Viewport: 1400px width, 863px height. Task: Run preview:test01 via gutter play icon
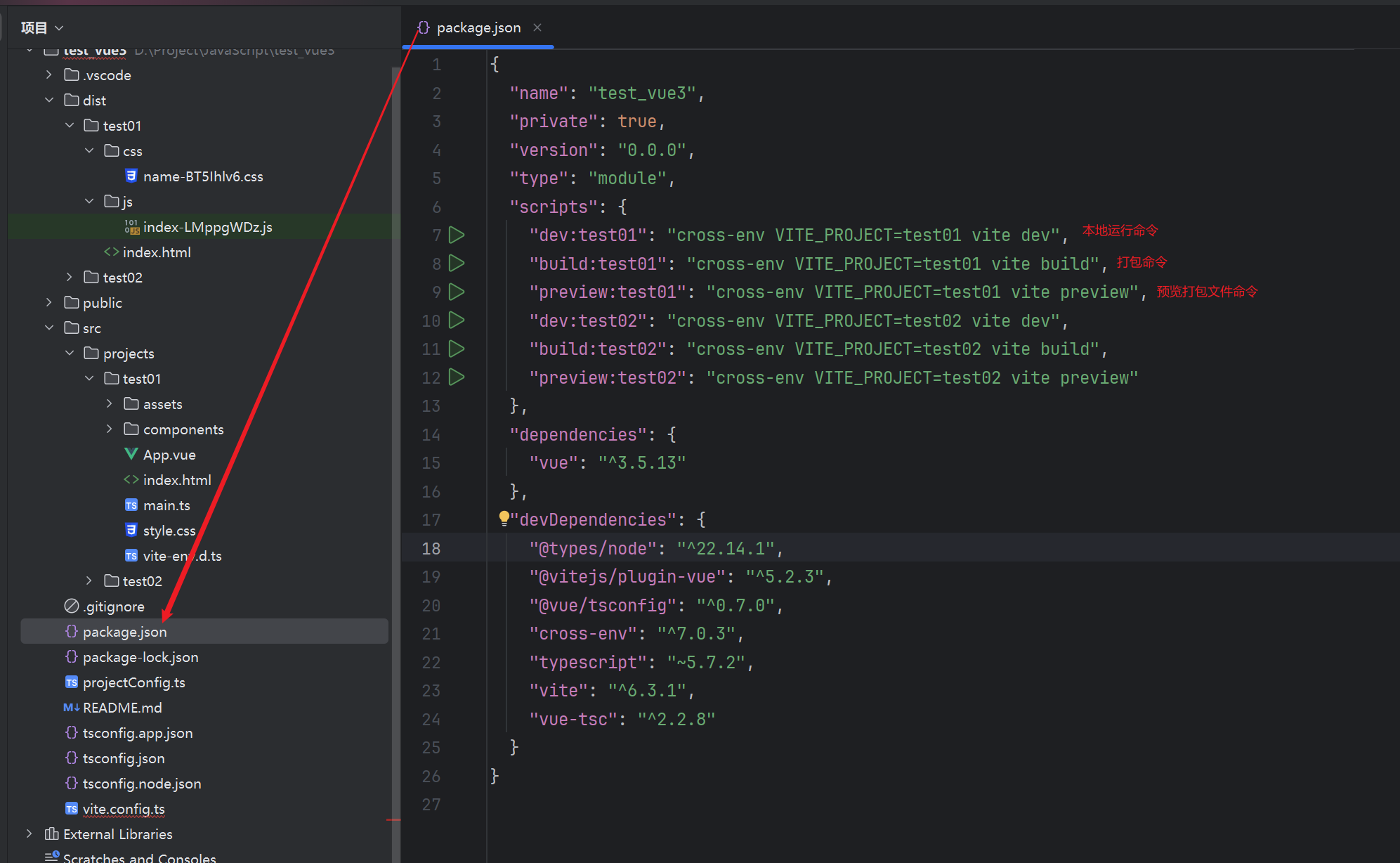coord(457,292)
